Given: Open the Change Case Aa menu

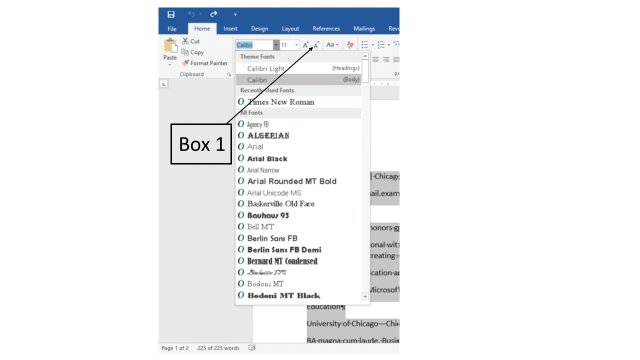Looking at the screenshot, I should pyautogui.click(x=333, y=45).
